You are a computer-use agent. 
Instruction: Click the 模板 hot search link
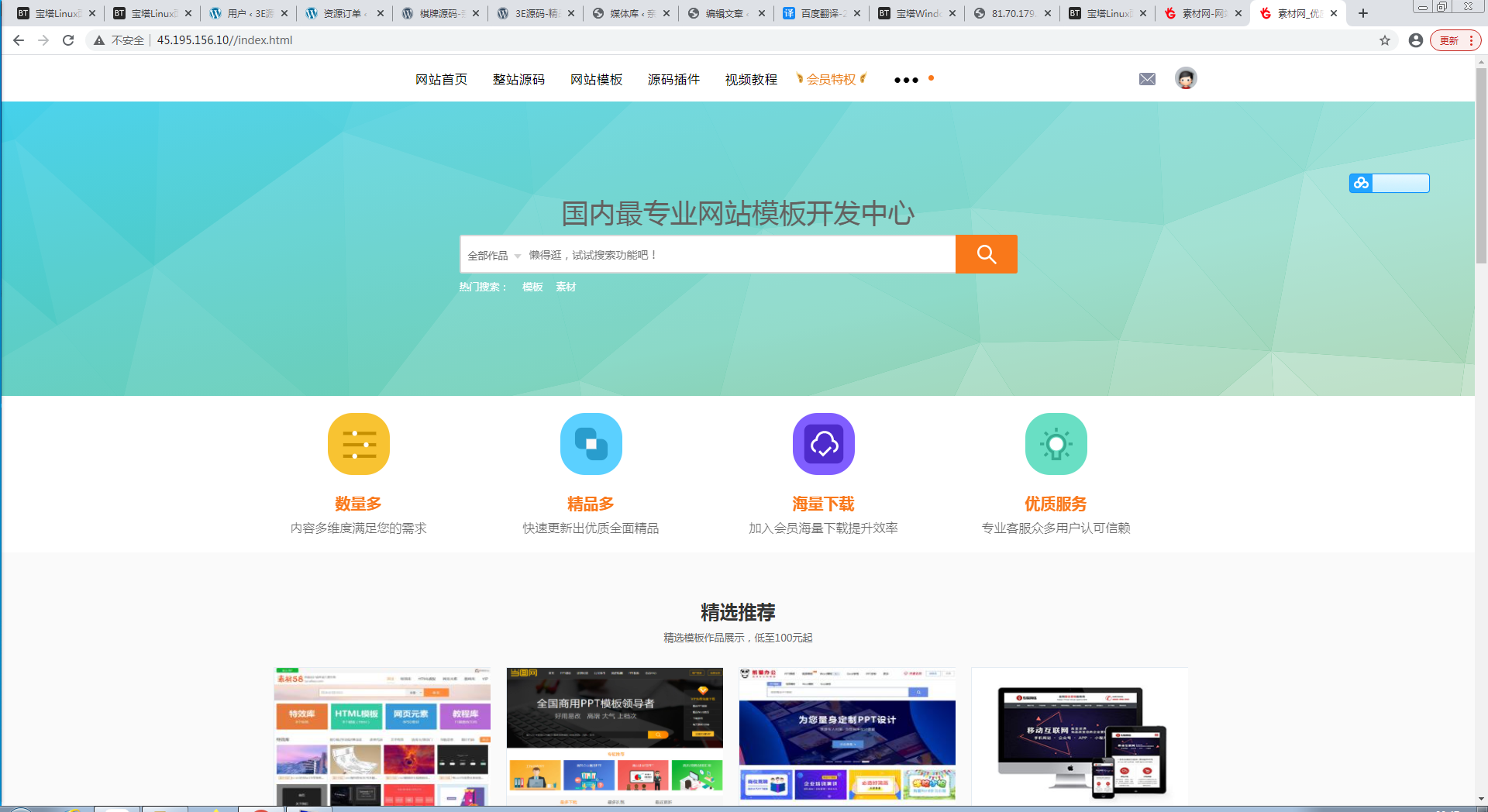point(531,287)
